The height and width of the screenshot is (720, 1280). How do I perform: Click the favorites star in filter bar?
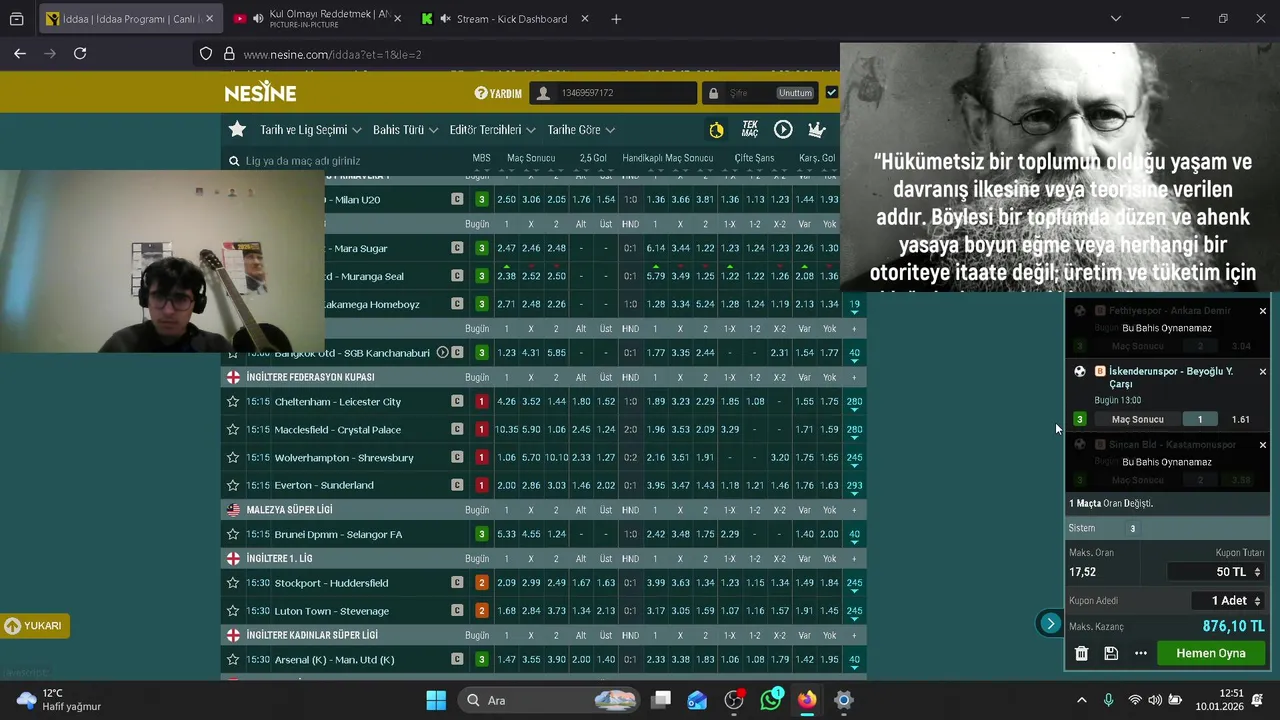point(237,129)
